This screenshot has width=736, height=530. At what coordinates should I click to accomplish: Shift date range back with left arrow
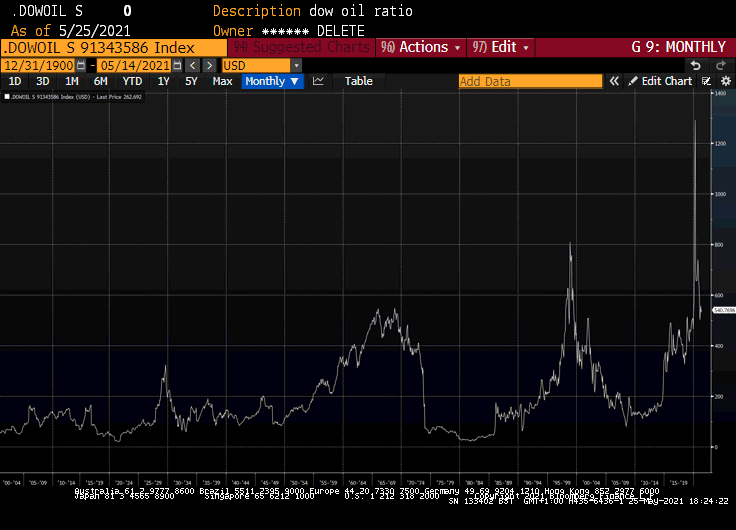click(192, 65)
